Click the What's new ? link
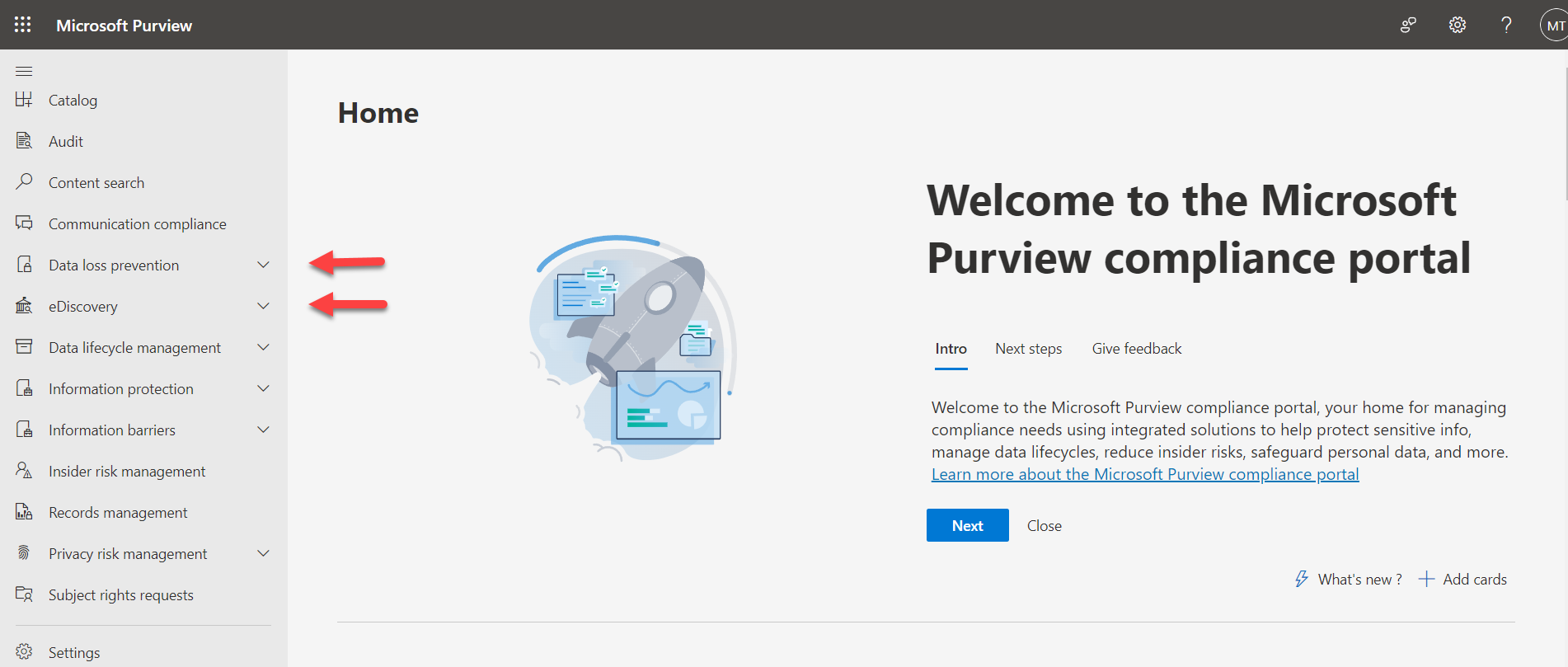1568x667 pixels. click(x=1359, y=579)
